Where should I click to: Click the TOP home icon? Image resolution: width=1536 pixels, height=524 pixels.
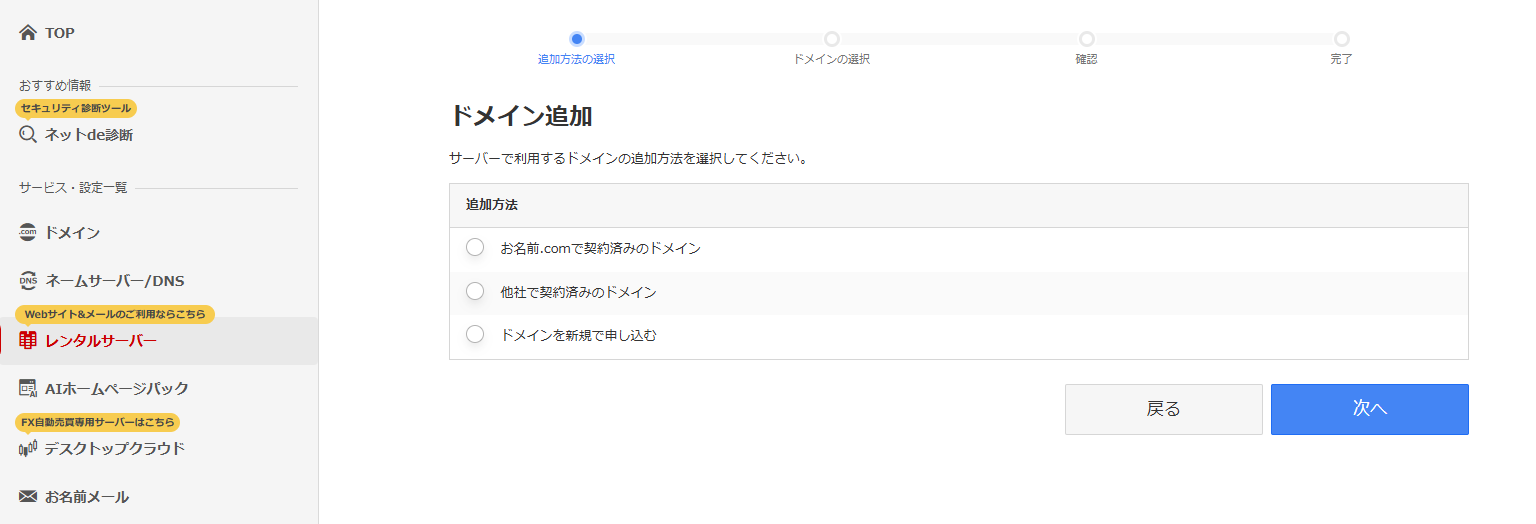[28, 33]
